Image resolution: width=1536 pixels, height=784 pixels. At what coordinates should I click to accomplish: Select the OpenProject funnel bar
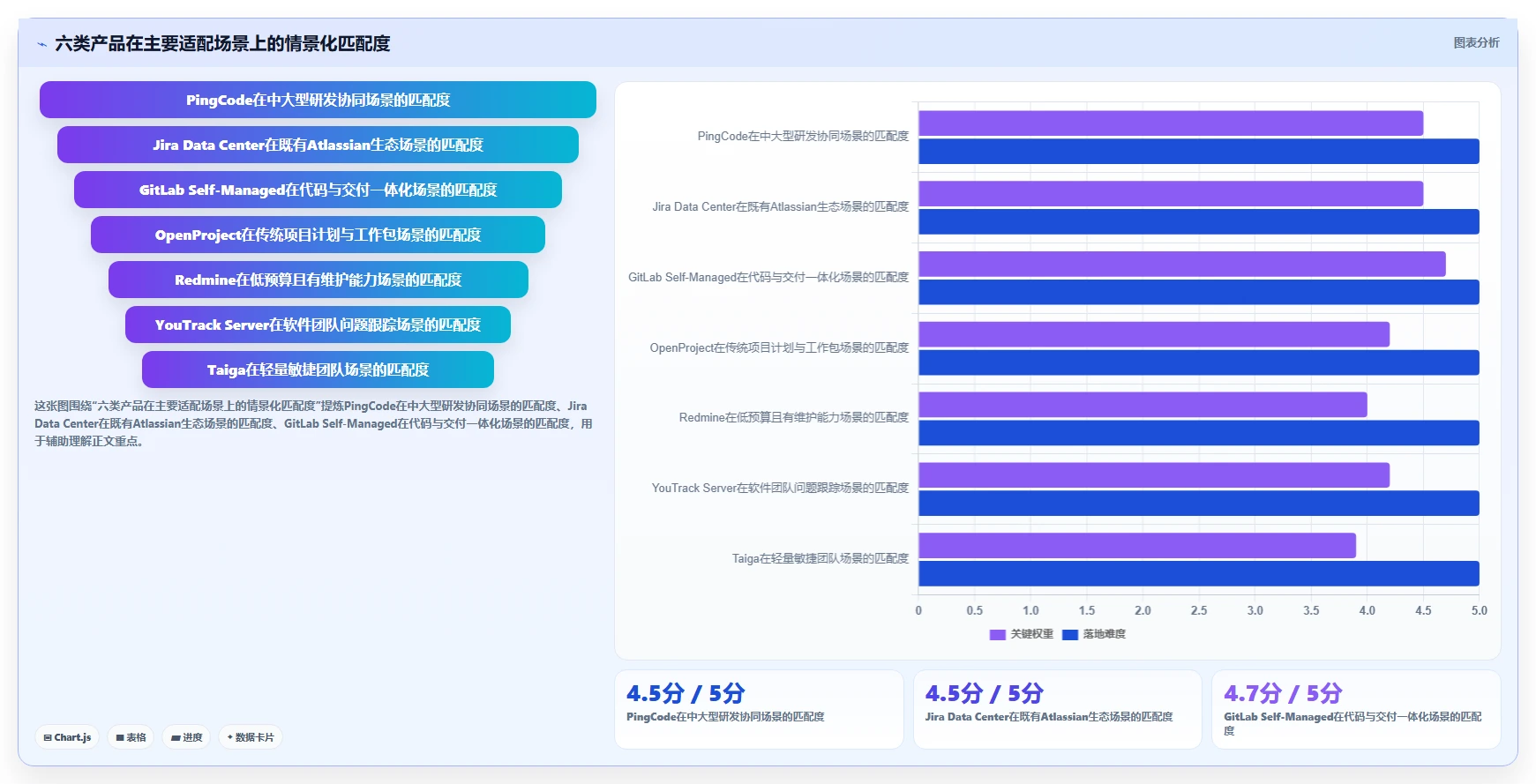coord(318,235)
